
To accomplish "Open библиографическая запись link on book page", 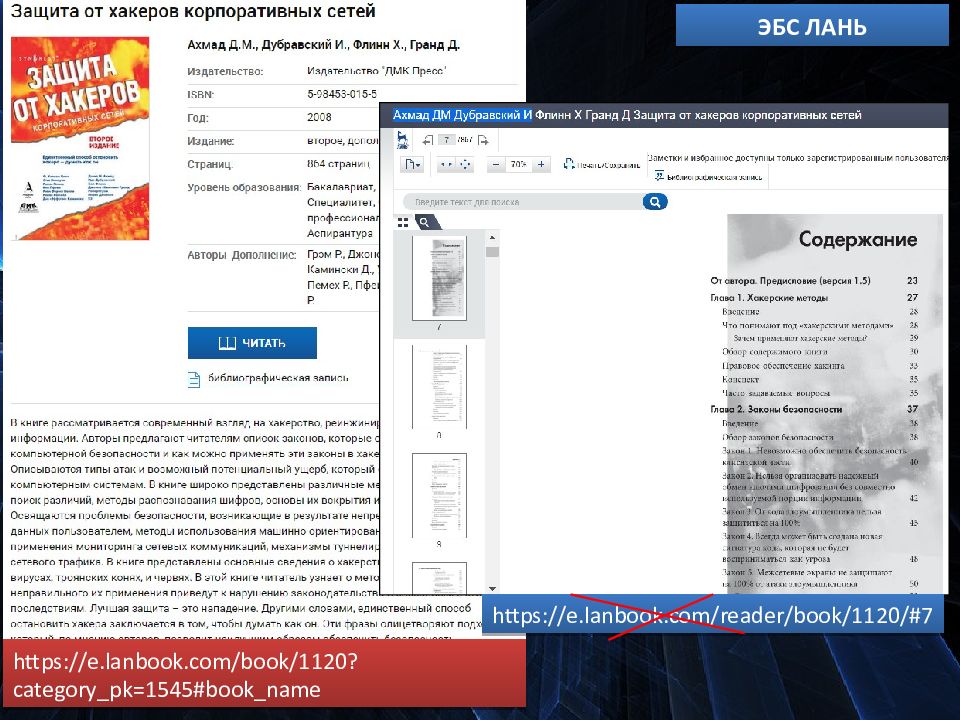I will [x=278, y=378].
